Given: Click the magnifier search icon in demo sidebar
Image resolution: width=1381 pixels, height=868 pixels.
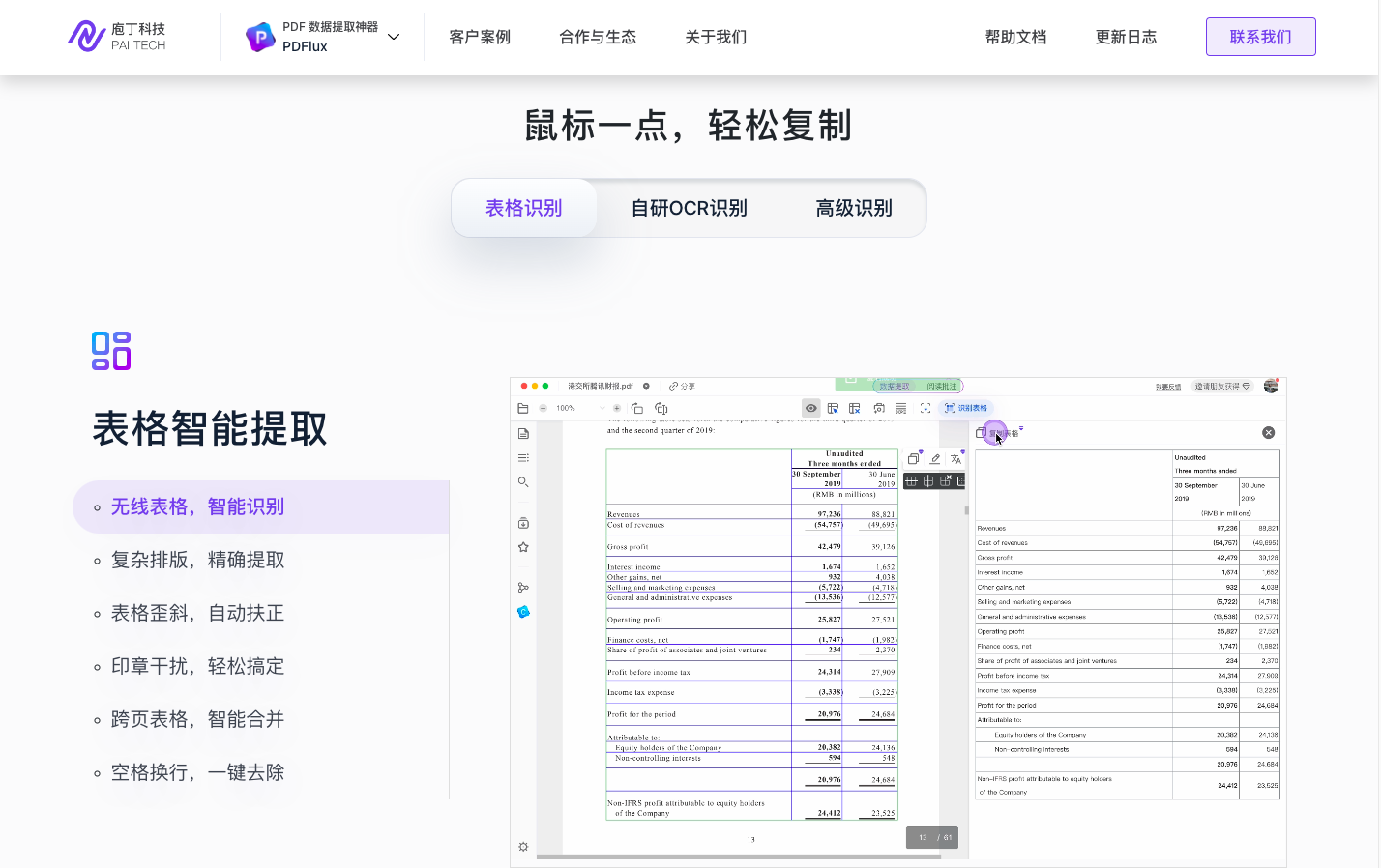Looking at the screenshot, I should point(523,482).
